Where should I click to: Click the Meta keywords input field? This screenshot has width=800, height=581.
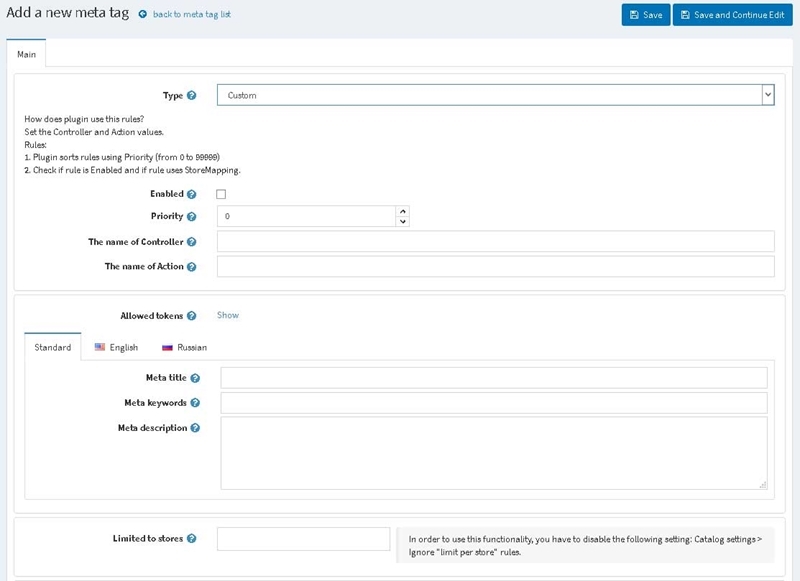(x=494, y=403)
